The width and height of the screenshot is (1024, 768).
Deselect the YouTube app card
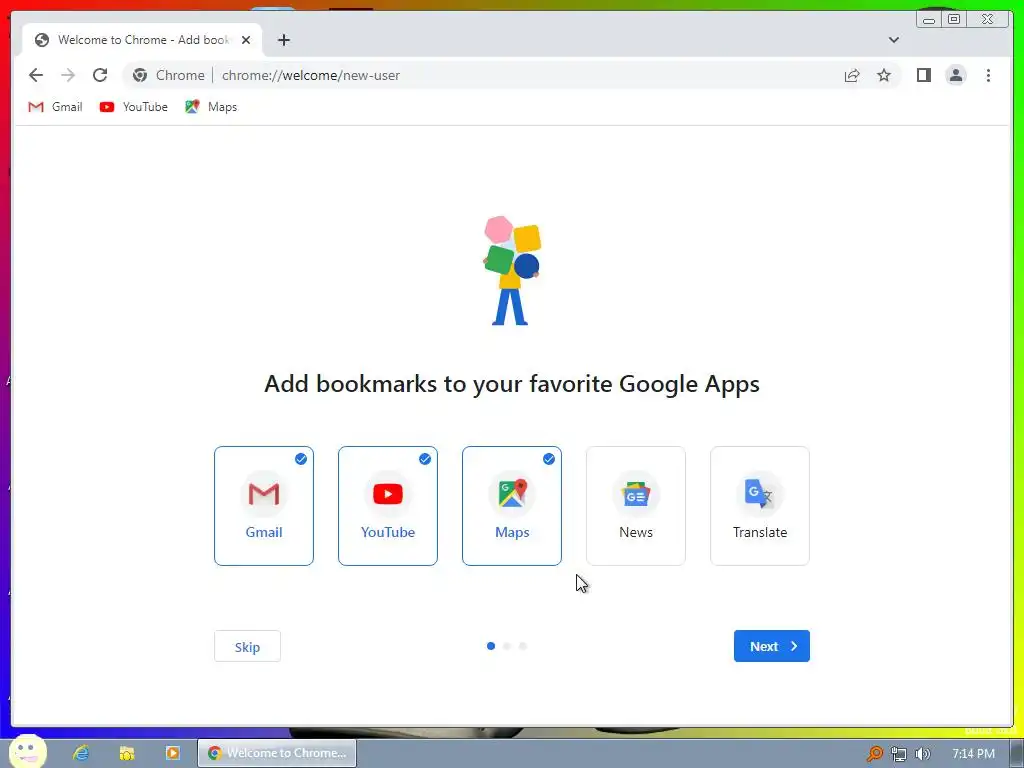point(388,505)
